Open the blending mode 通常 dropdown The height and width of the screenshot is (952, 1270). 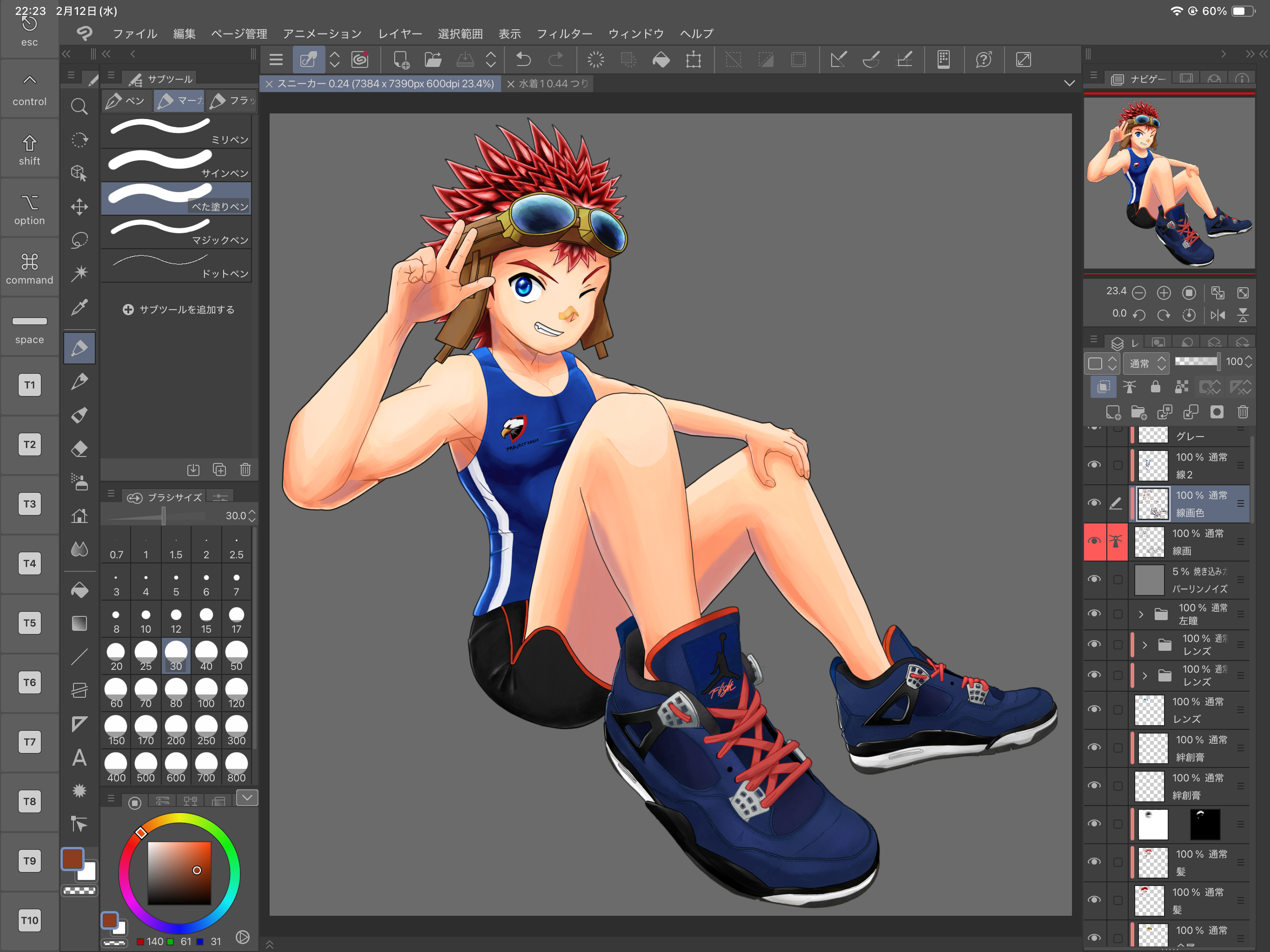click(x=1146, y=363)
